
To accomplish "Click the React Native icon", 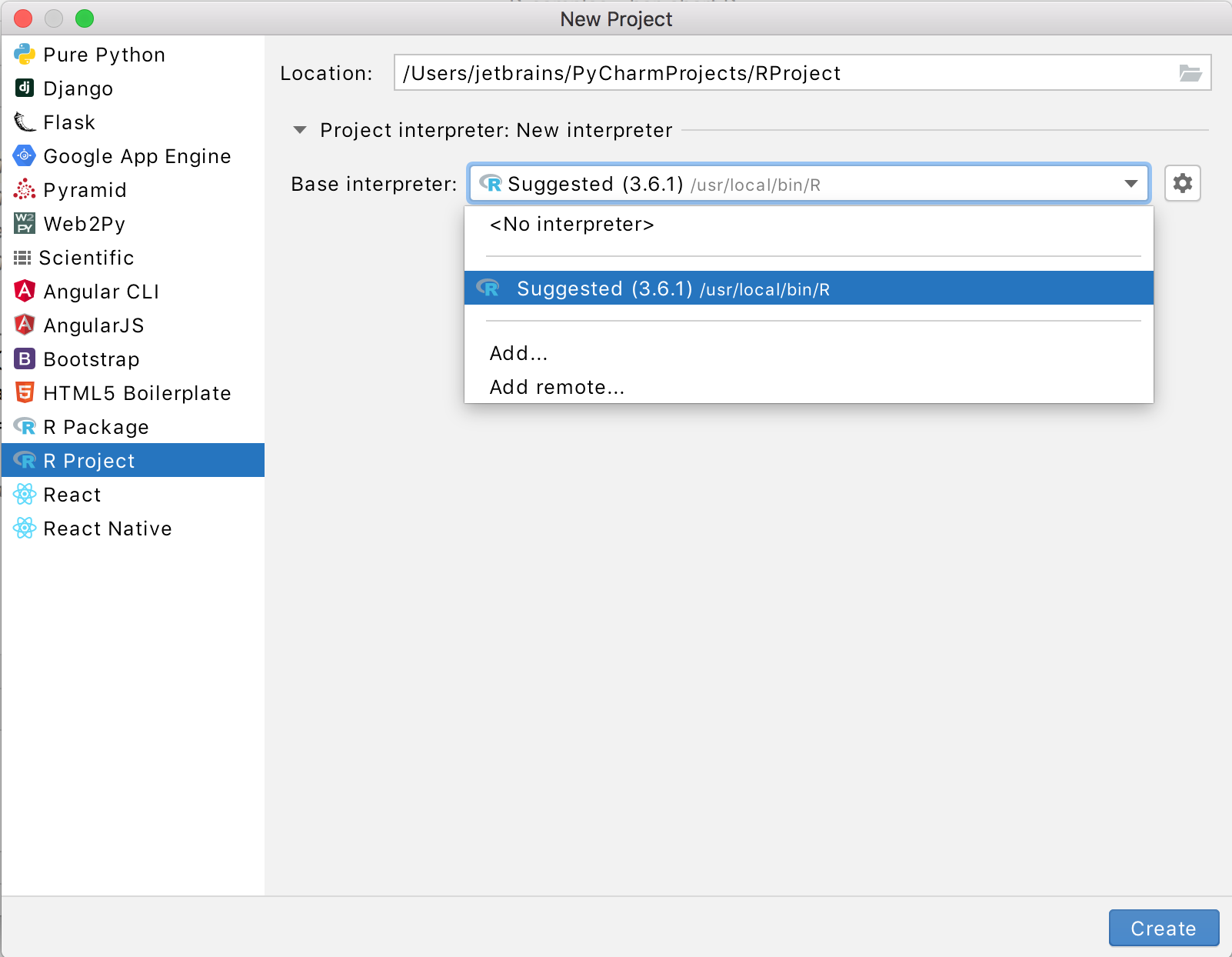I will [25, 528].
